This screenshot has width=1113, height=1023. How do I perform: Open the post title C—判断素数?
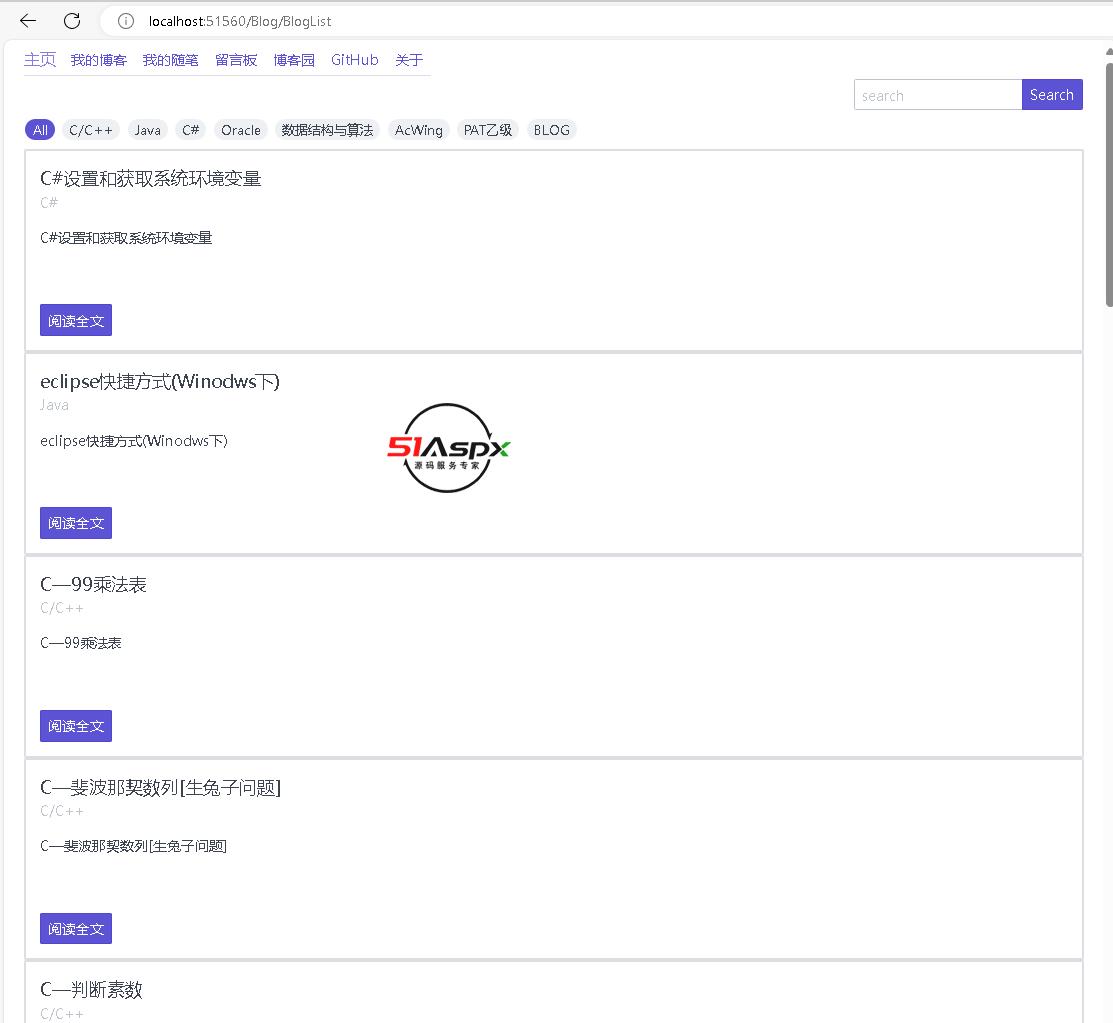(x=92, y=990)
